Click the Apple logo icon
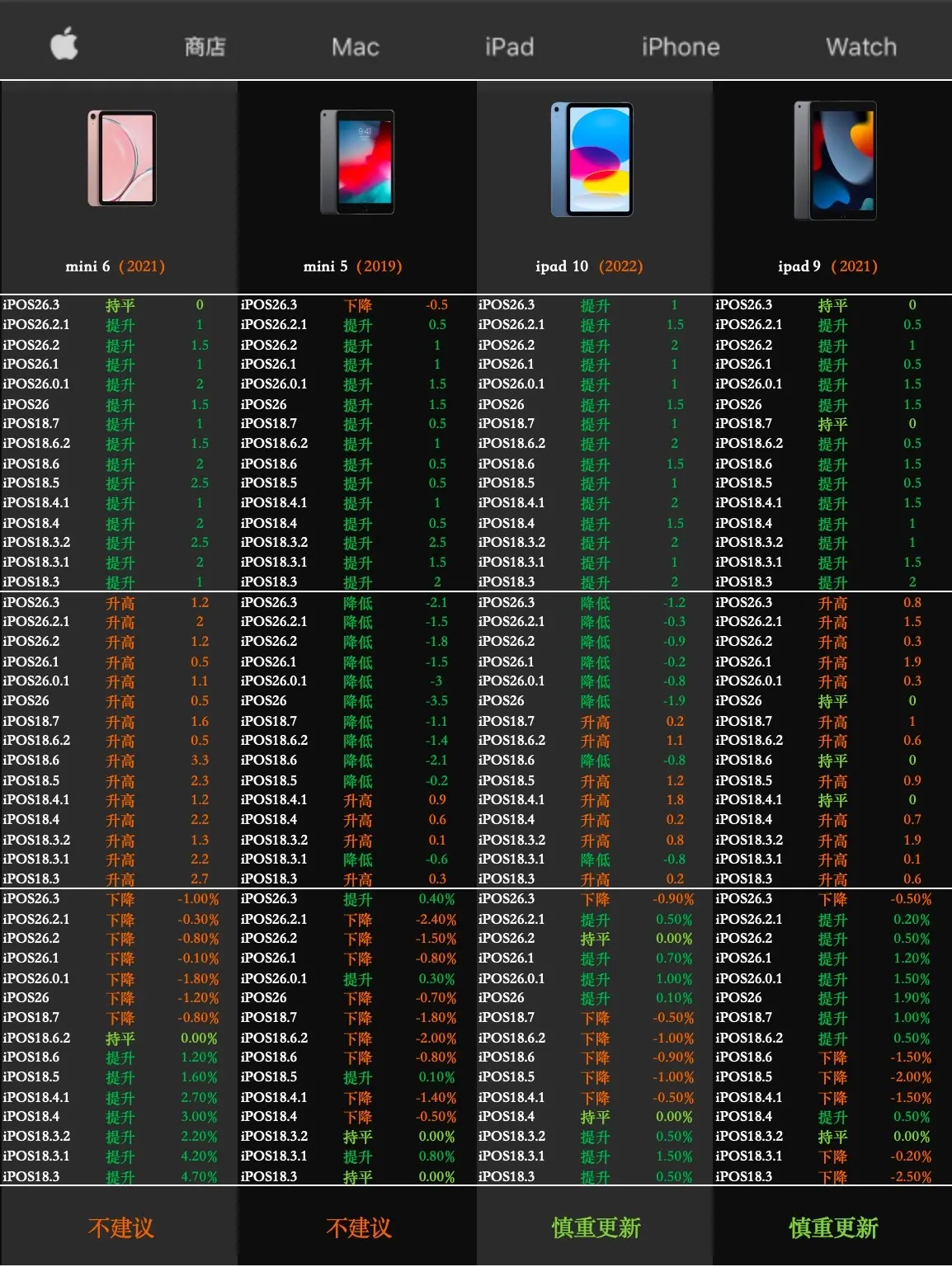 [64, 43]
